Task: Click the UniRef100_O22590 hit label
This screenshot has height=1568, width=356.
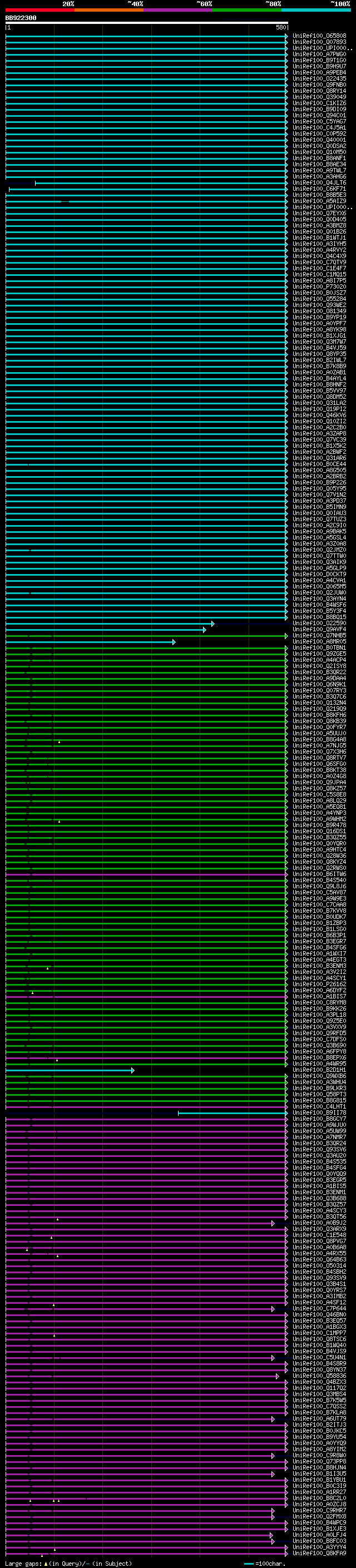Action: (319, 624)
